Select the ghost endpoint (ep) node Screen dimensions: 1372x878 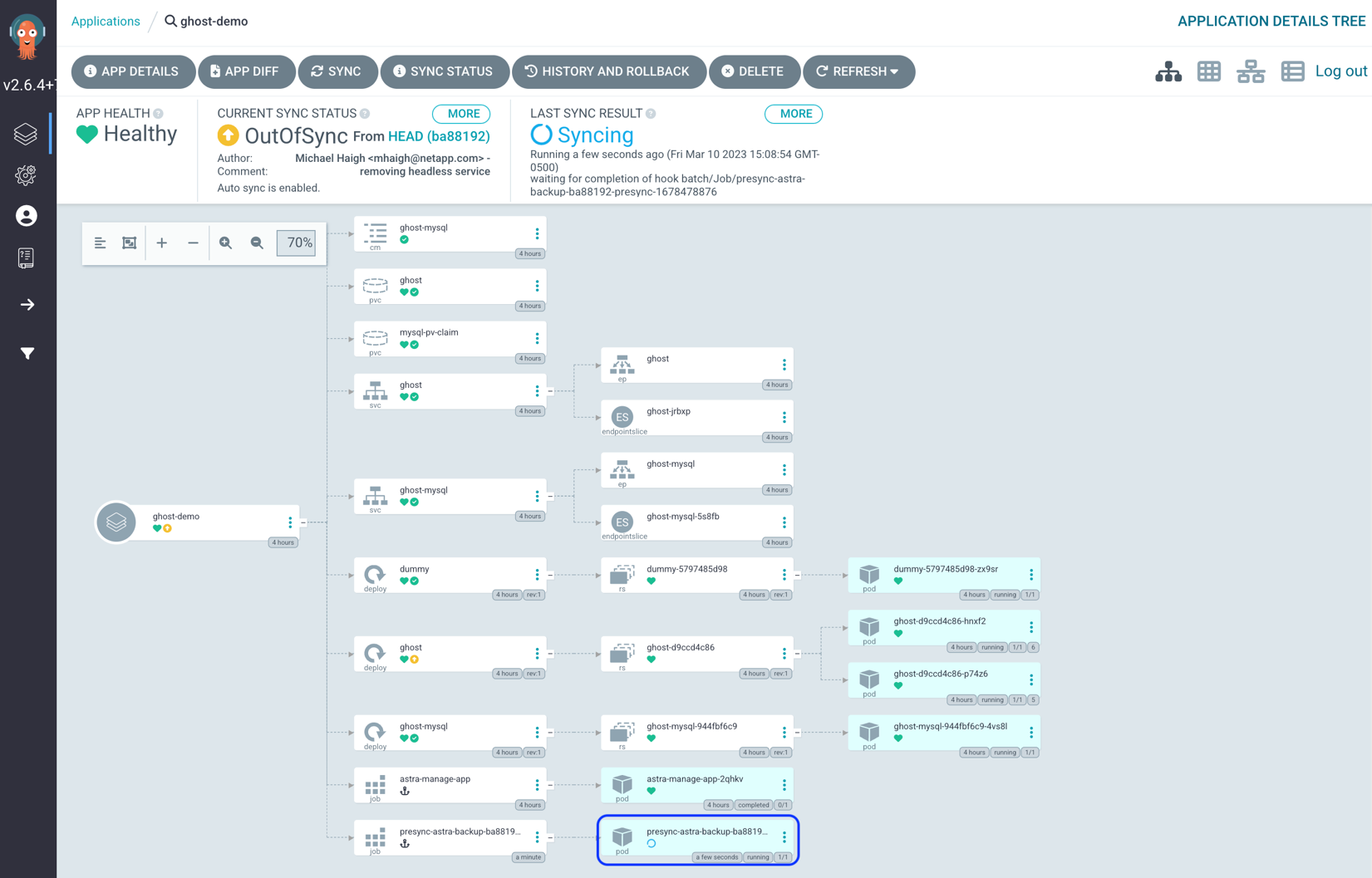coord(697,365)
